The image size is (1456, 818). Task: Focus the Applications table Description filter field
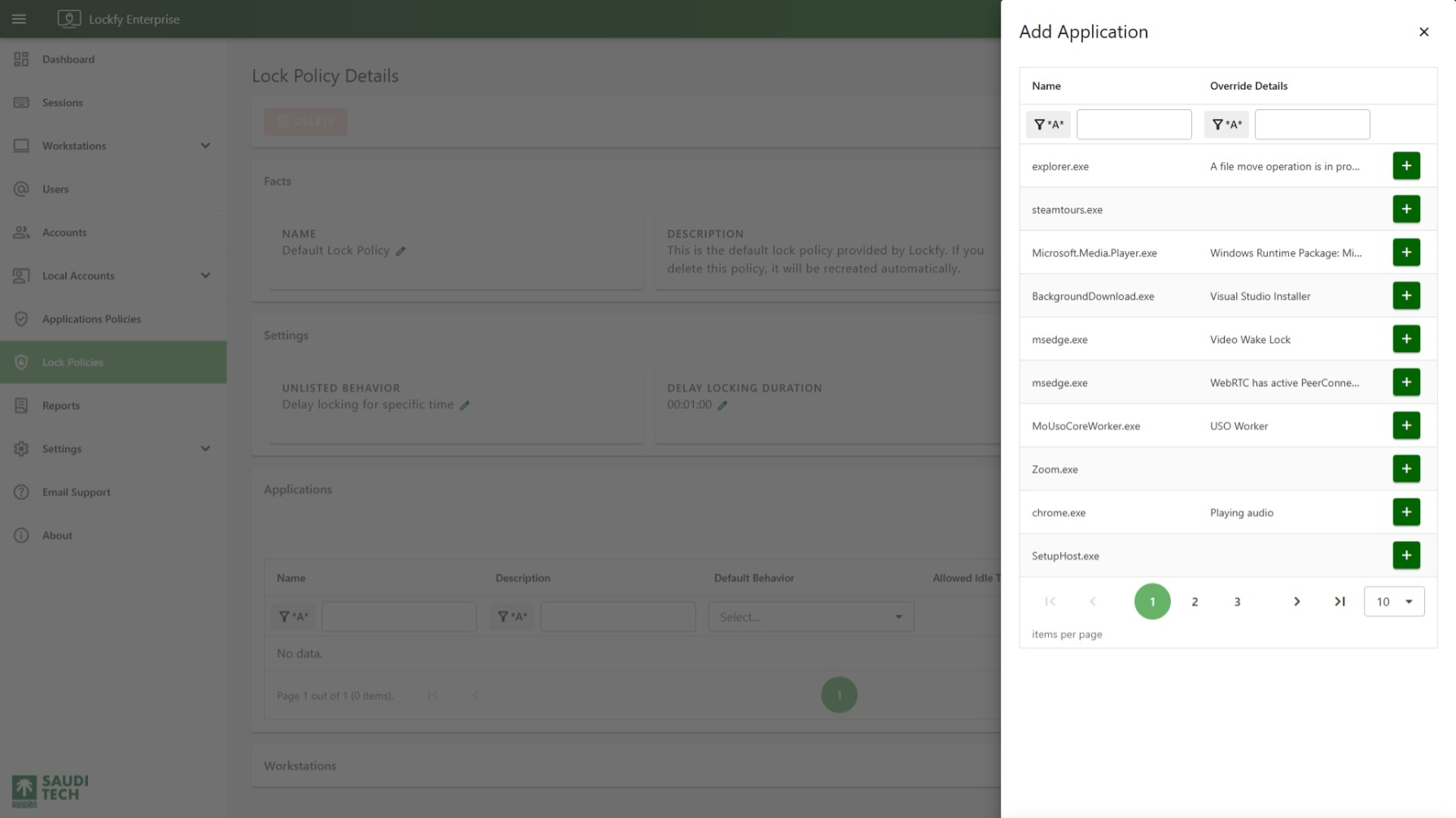(618, 617)
